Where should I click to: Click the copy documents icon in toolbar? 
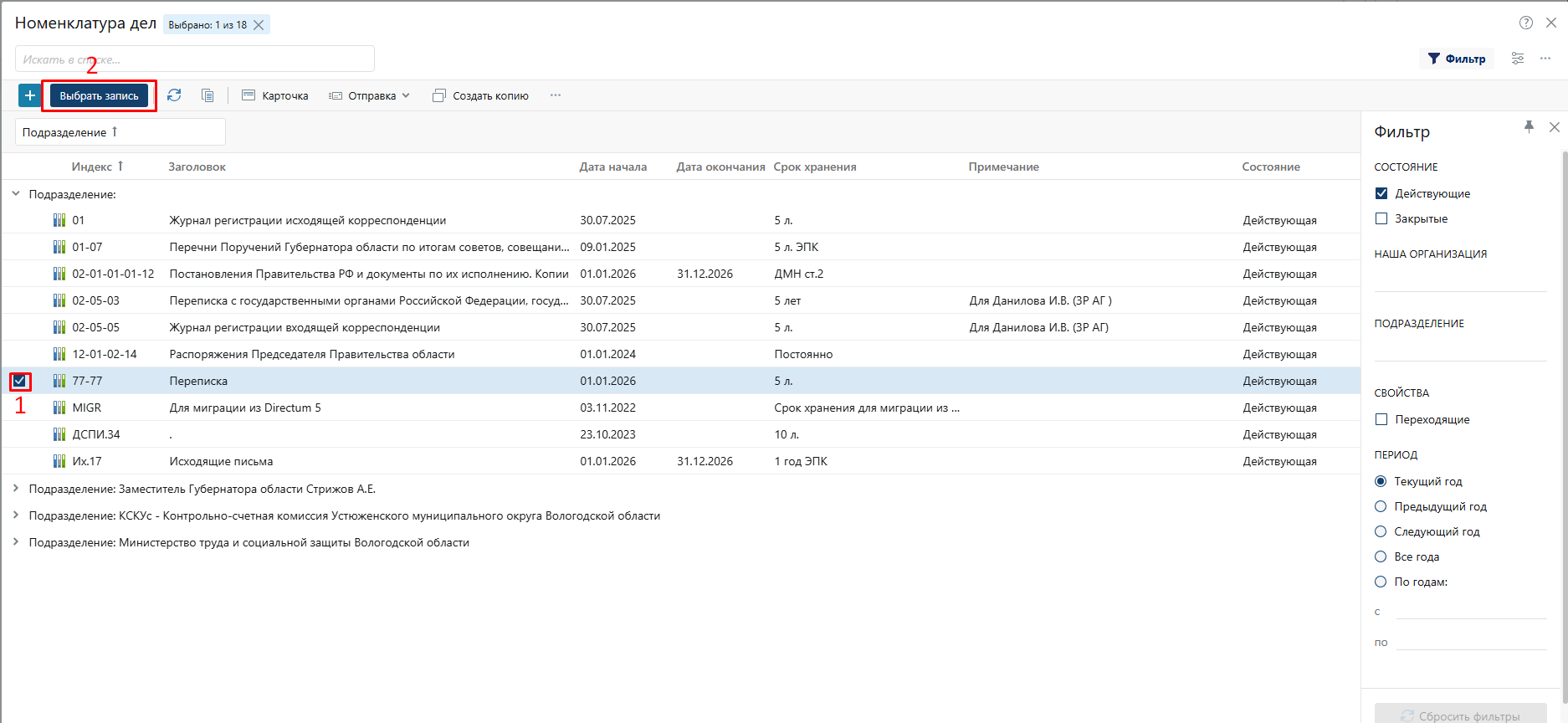(208, 95)
